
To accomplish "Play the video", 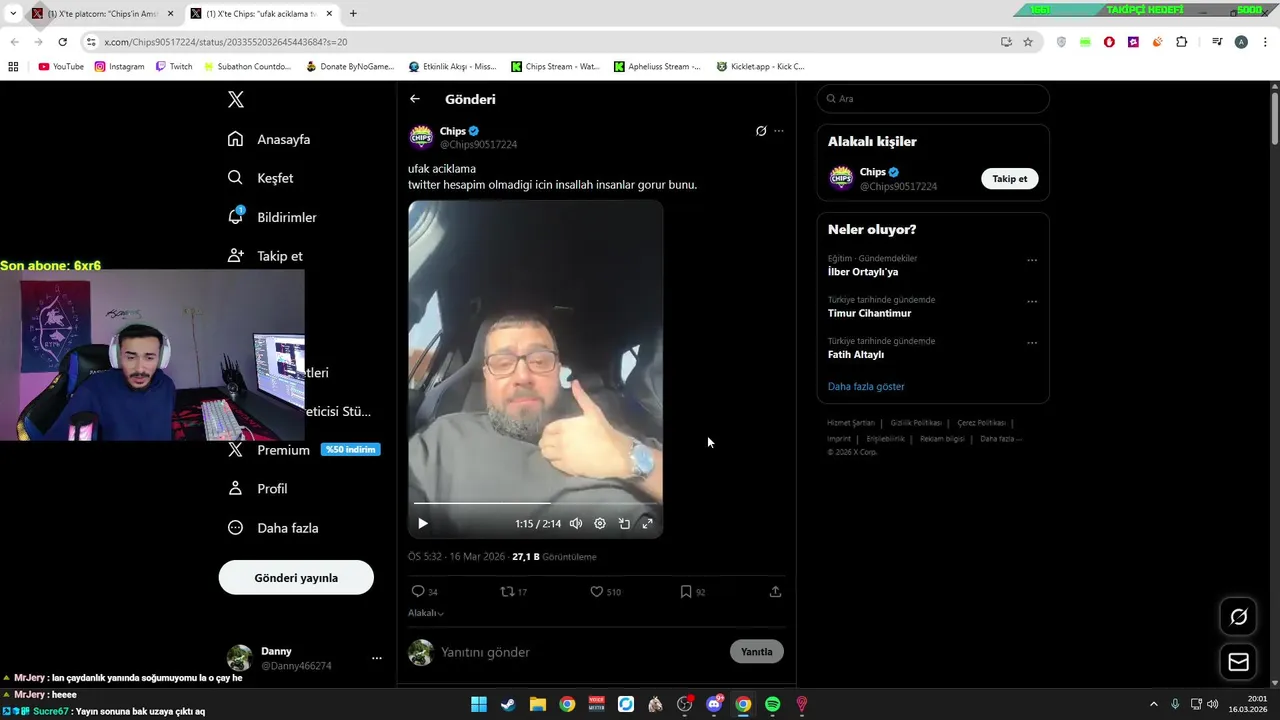I will coord(423,523).
